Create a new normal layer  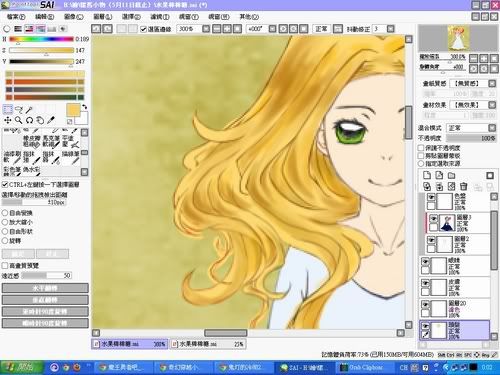pyautogui.click(x=427, y=175)
